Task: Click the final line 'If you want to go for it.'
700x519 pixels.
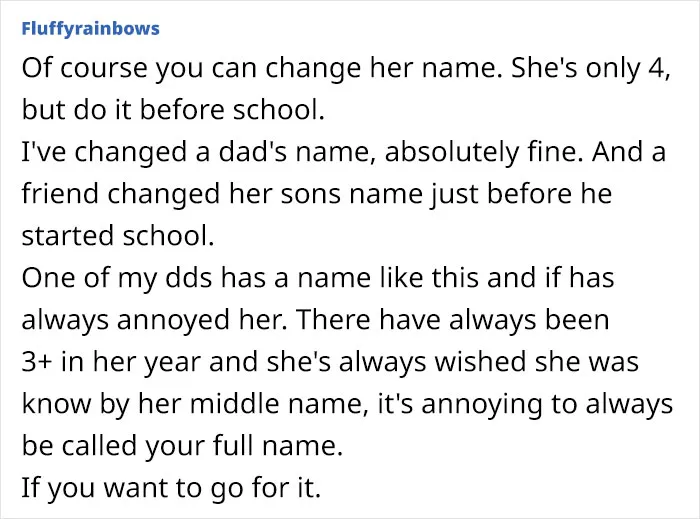Action: point(171,488)
